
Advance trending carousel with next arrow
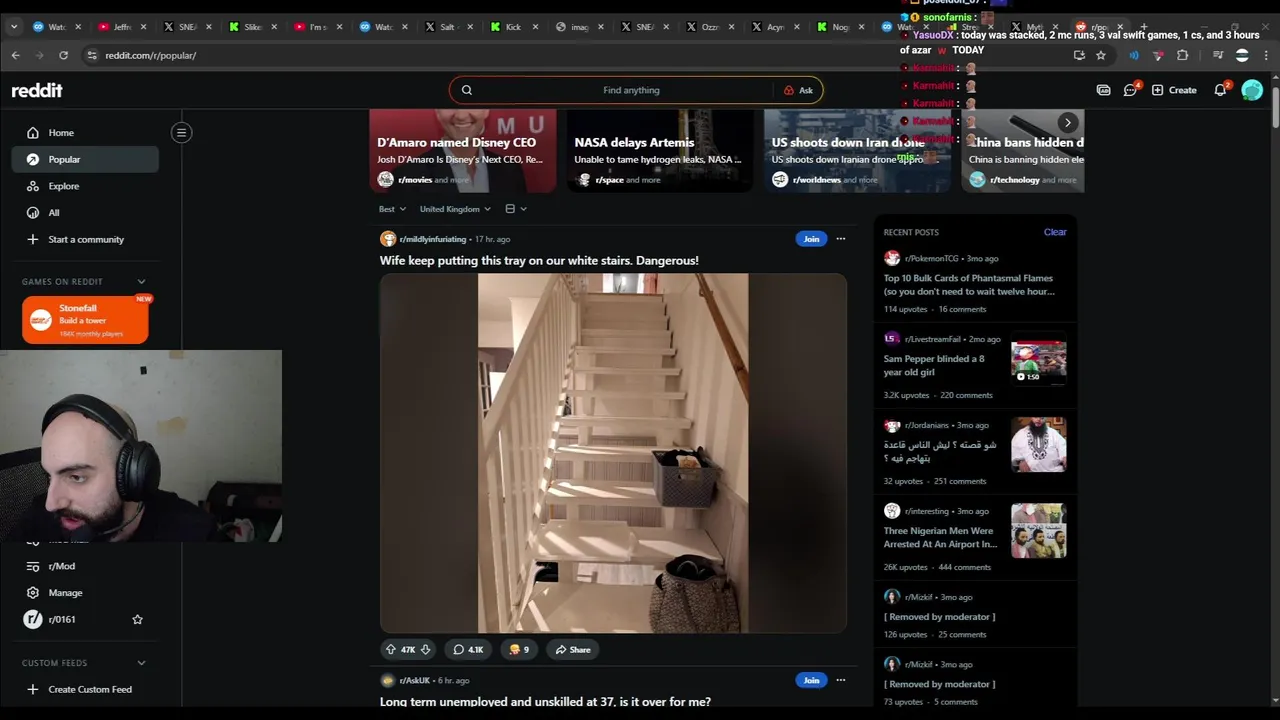click(x=1067, y=123)
